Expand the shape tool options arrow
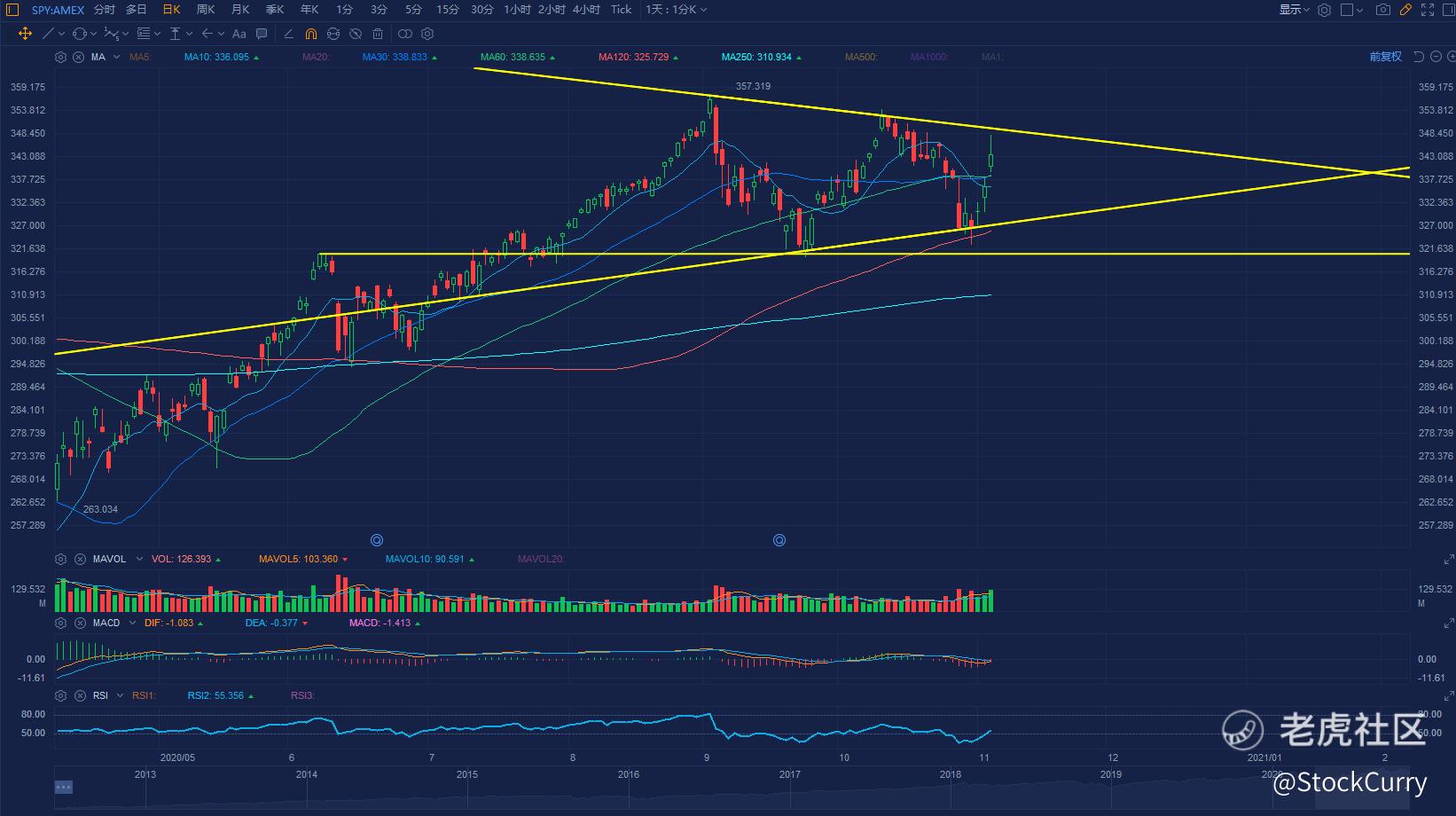This screenshot has height=816, width=1456. click(93, 34)
